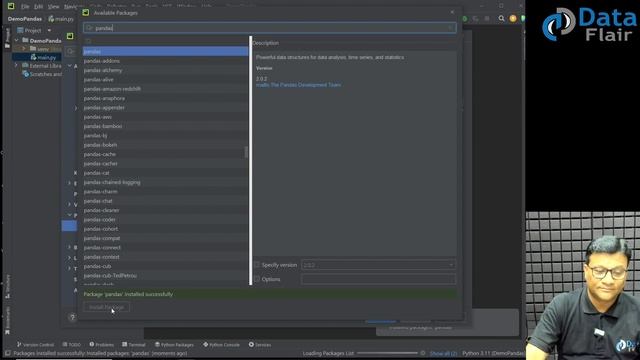640x360 pixels.
Task: Click the venv folder icon in the project tree
Action: (x=33, y=49)
